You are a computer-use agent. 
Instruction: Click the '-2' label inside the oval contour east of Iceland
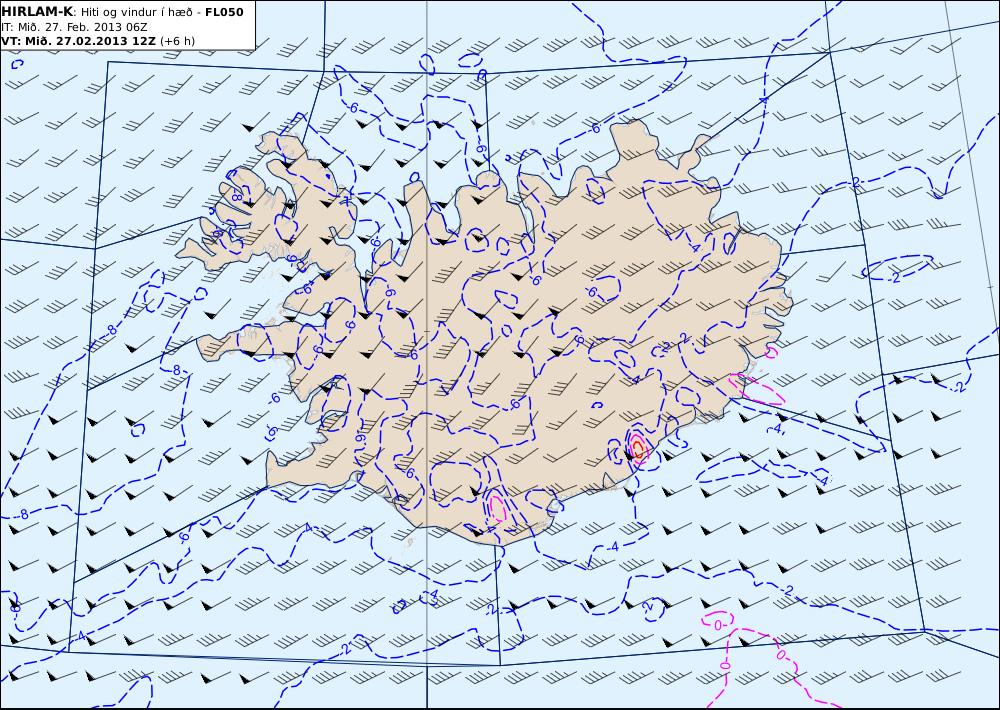[895, 277]
